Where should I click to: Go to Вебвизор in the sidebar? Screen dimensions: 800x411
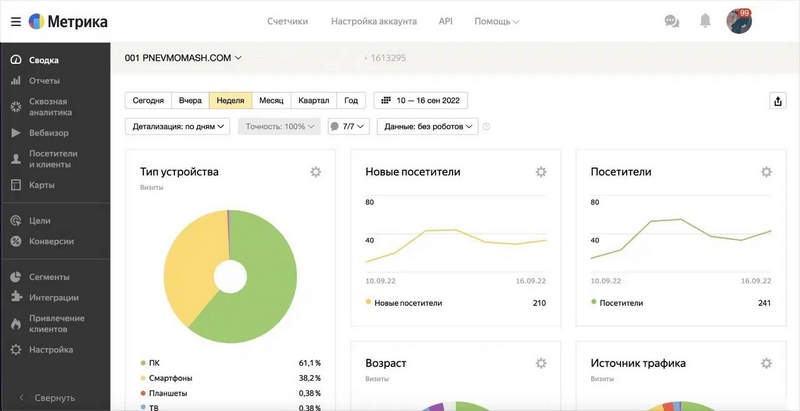point(48,133)
